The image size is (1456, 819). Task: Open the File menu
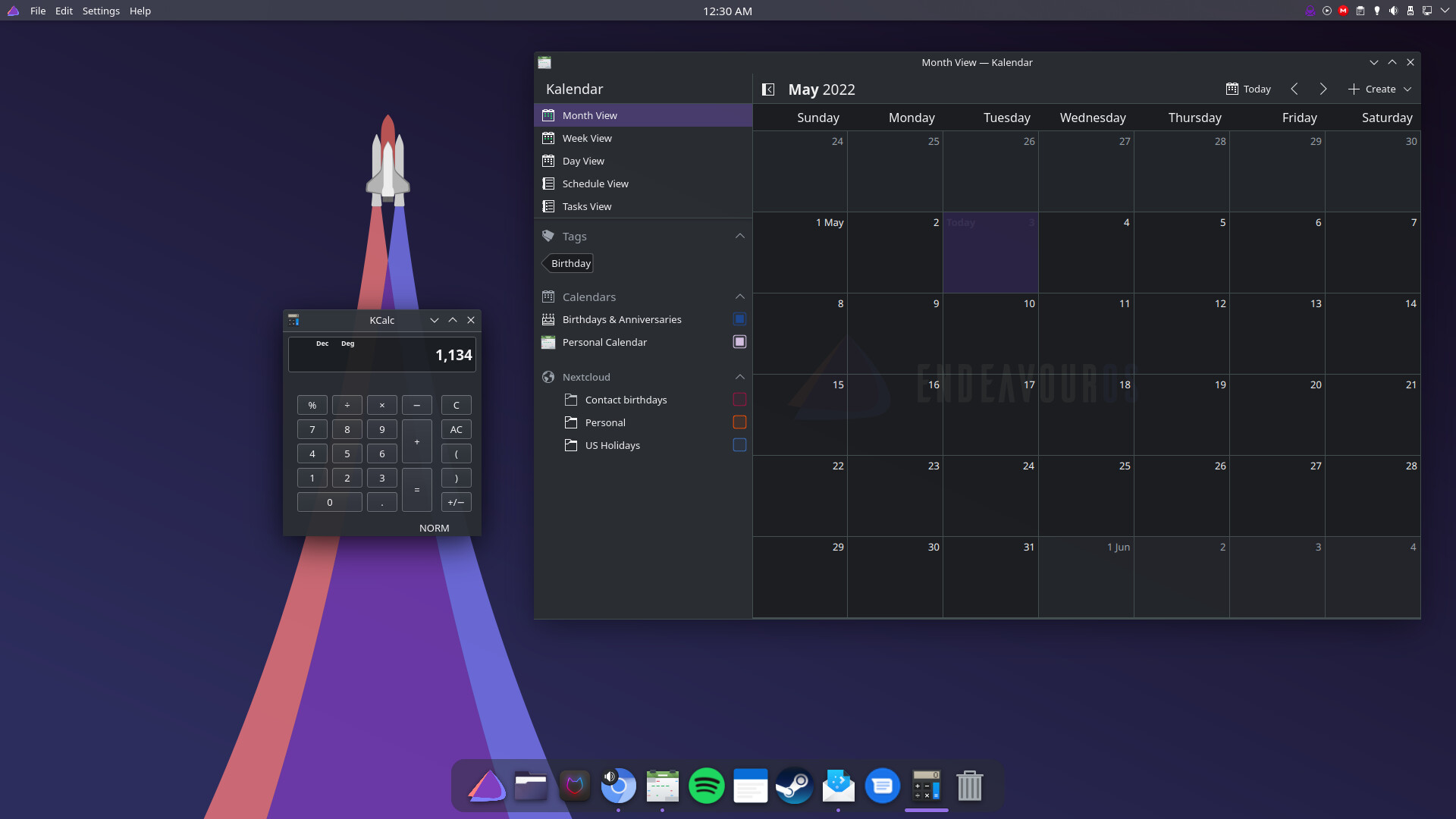38,11
